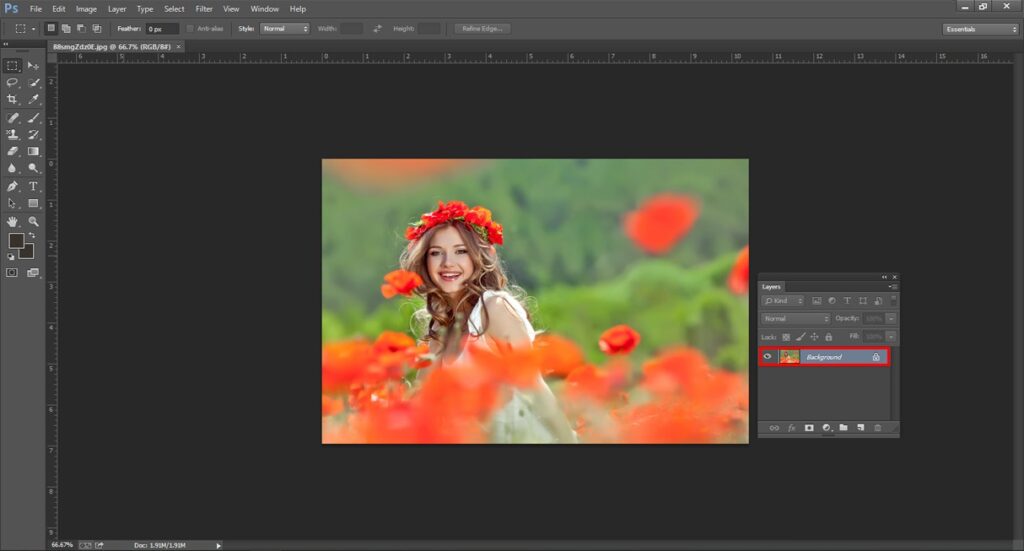The width and height of the screenshot is (1024, 551).
Task: Select the Eraser tool
Action: 12,151
